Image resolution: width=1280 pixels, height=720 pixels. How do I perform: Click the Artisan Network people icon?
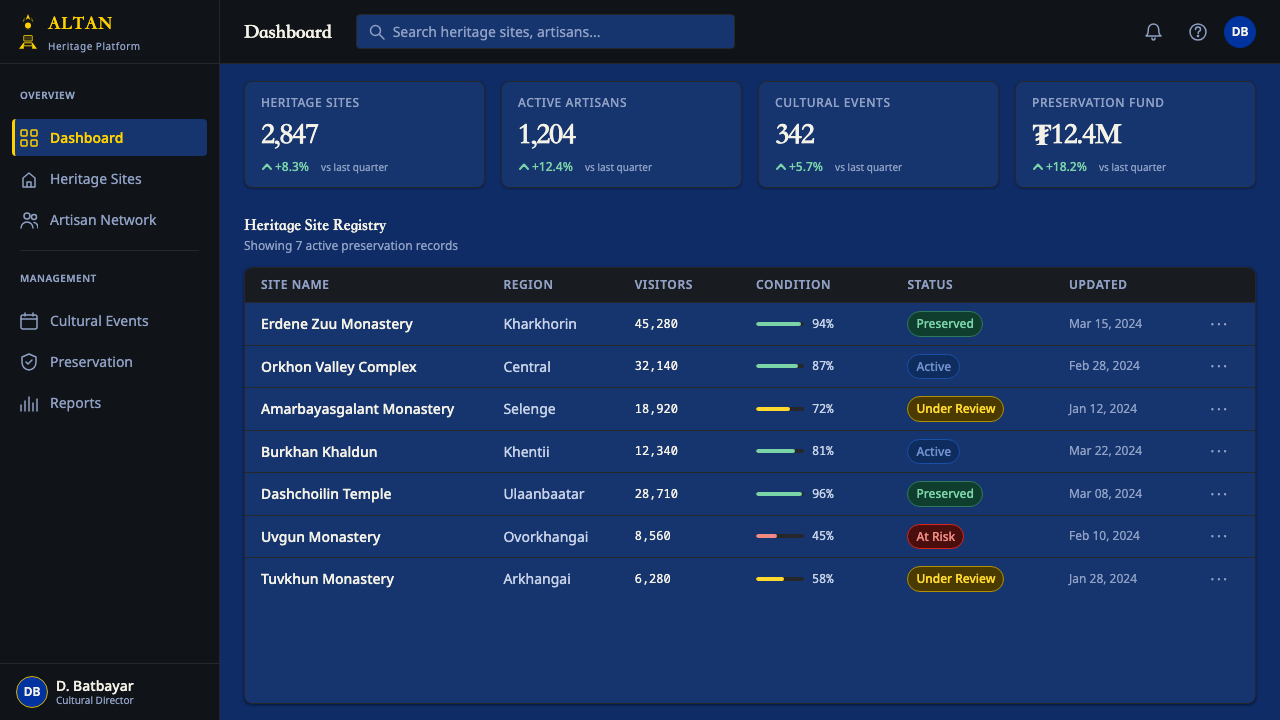tap(29, 220)
